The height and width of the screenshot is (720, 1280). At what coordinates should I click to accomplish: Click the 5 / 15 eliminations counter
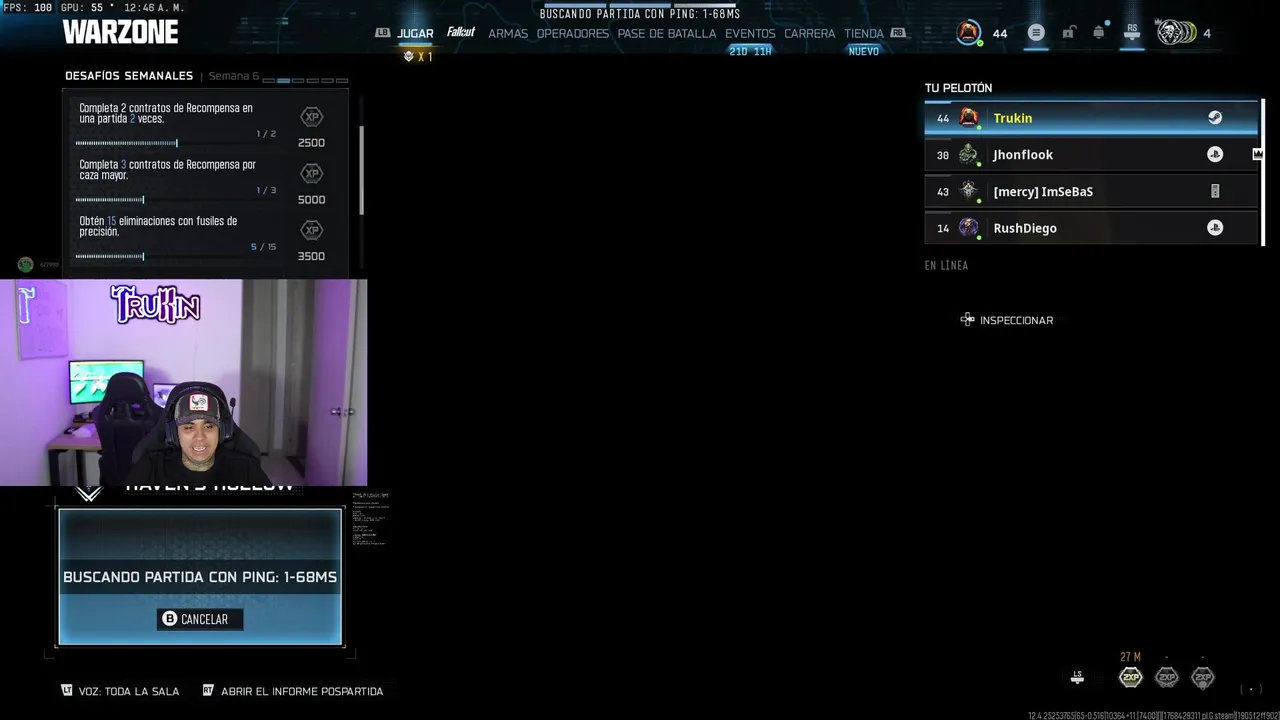[264, 247]
